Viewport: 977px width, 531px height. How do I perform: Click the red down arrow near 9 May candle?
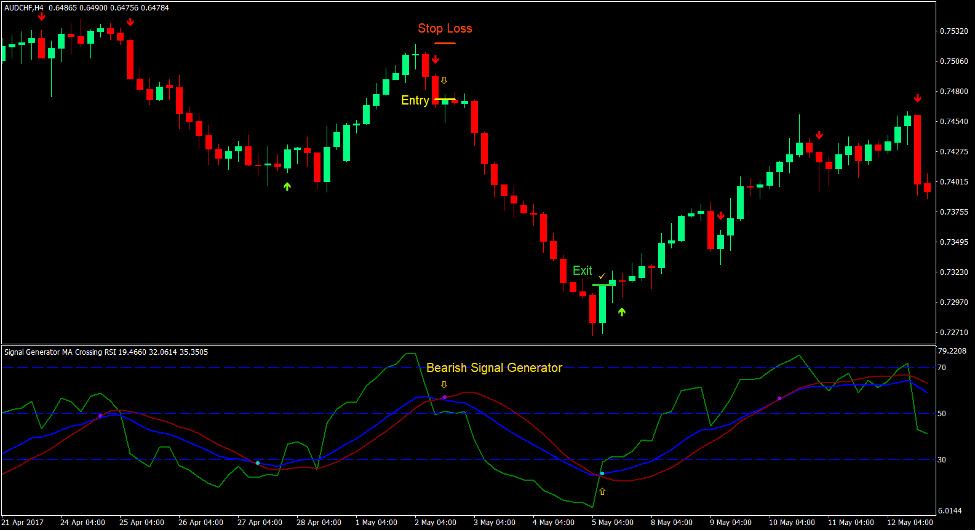click(x=719, y=216)
